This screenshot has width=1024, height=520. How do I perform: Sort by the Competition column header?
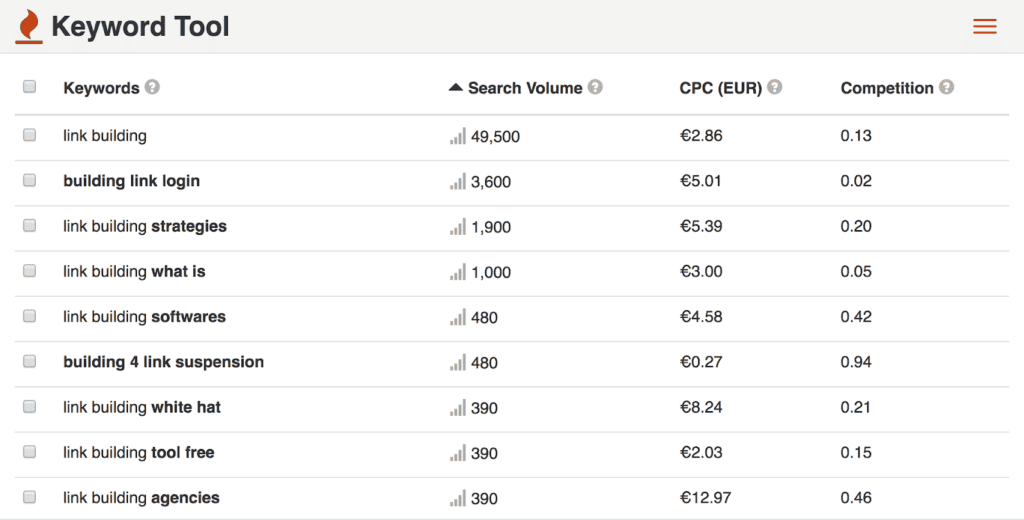click(887, 88)
